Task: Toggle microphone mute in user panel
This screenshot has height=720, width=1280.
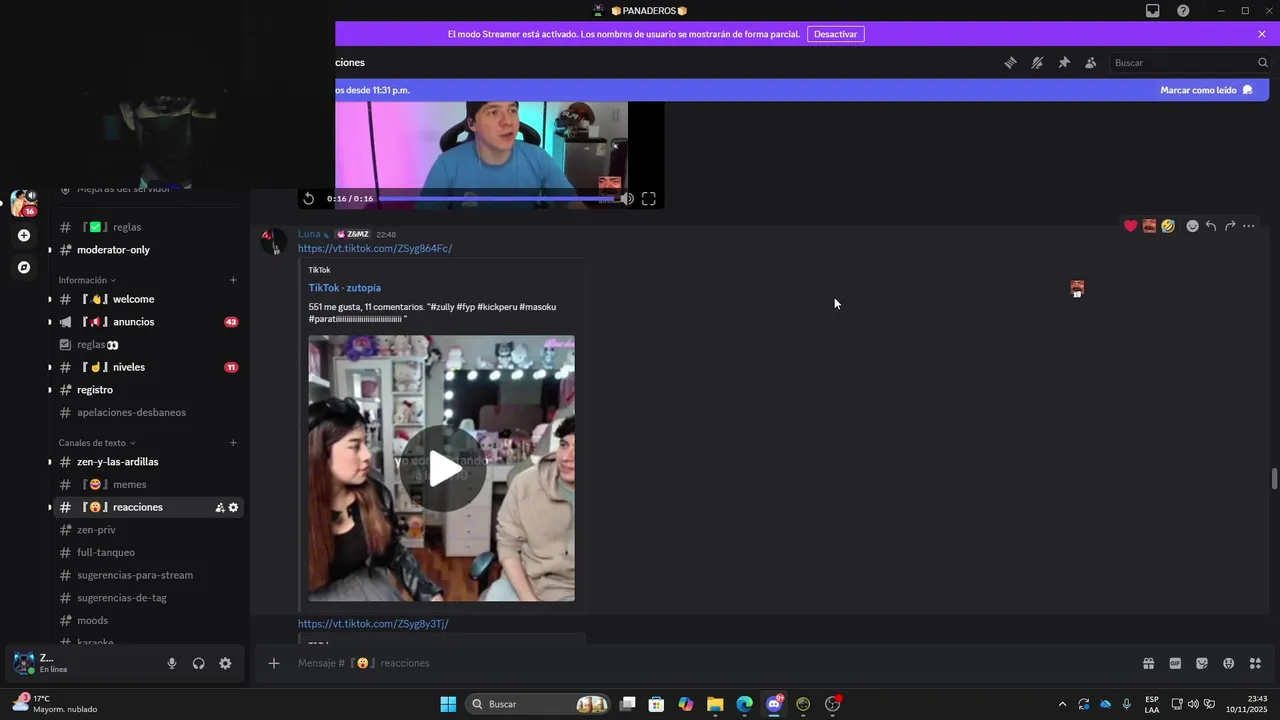Action: [172, 663]
